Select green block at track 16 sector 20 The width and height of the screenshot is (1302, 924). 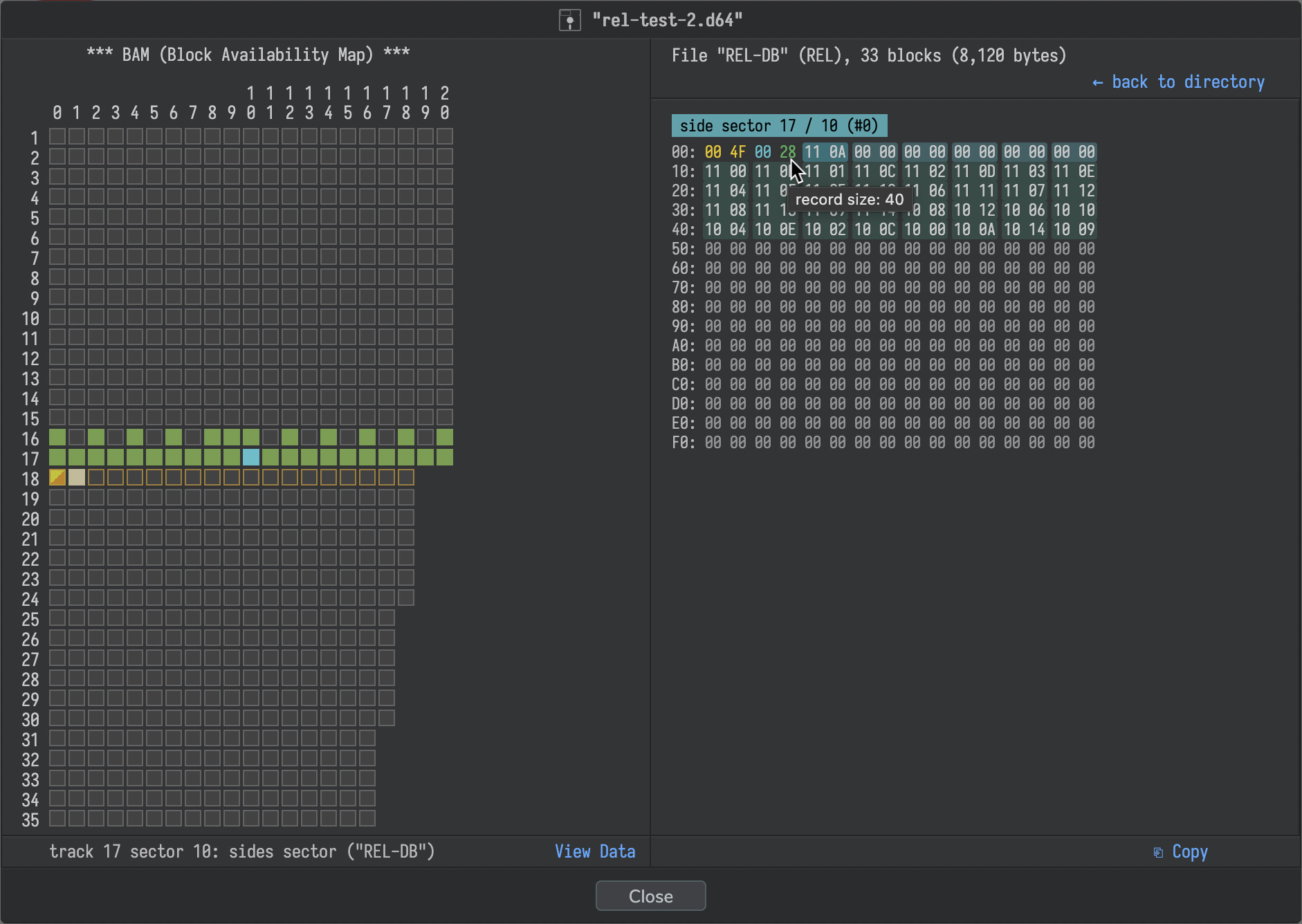point(445,437)
